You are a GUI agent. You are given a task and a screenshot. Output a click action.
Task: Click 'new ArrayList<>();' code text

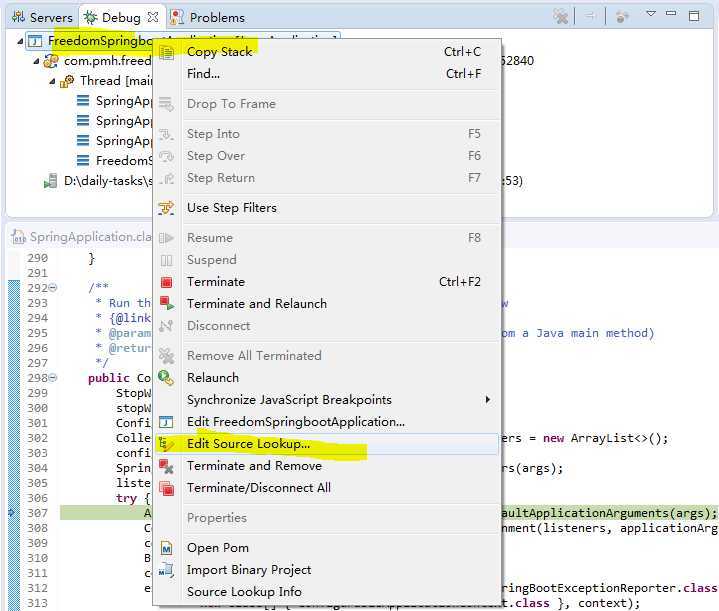click(x=606, y=439)
